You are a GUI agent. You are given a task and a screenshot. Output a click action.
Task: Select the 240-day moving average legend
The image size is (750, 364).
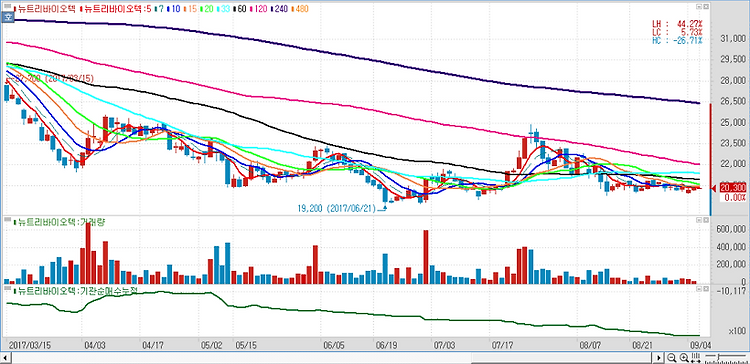click(280, 9)
